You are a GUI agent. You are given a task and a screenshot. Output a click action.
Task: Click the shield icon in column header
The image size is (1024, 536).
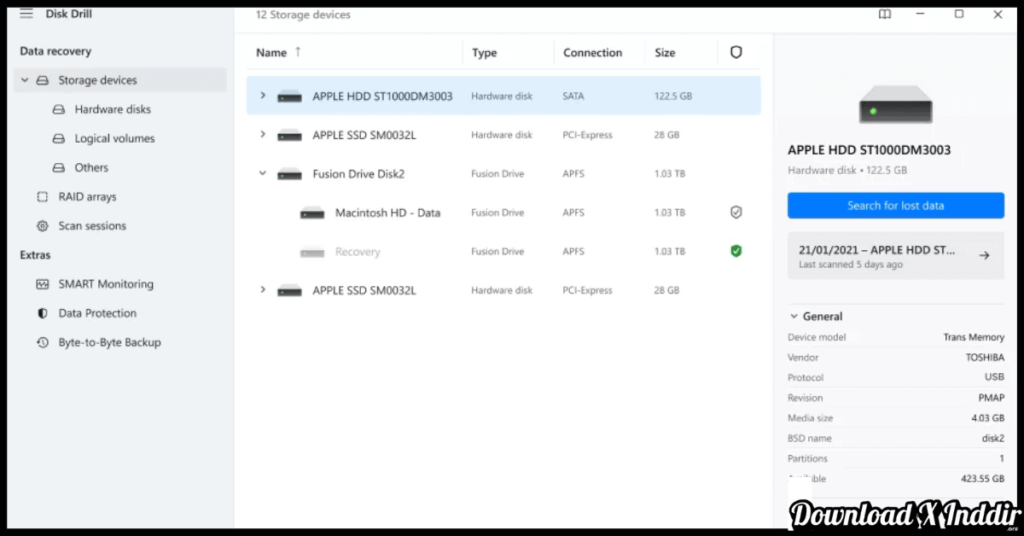736,53
